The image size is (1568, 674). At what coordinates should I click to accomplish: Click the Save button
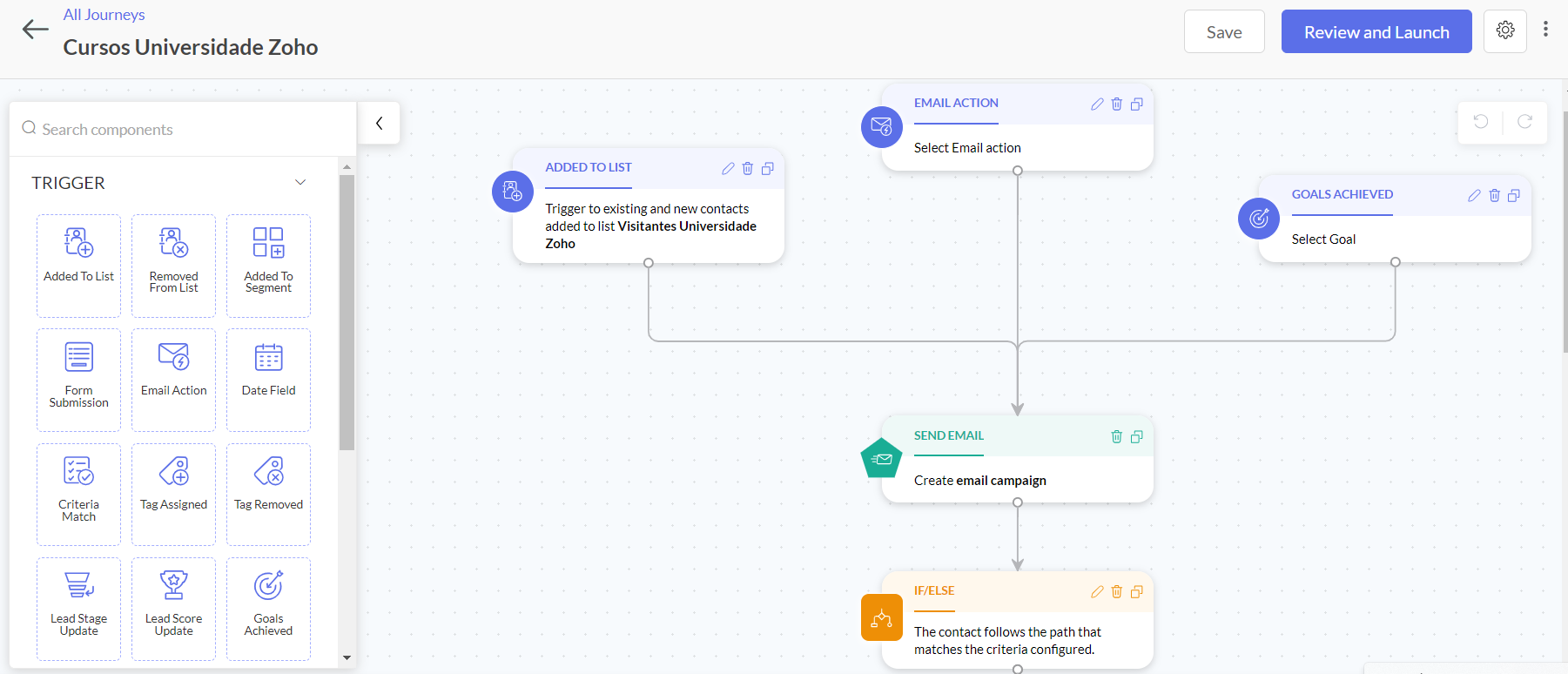tap(1223, 32)
